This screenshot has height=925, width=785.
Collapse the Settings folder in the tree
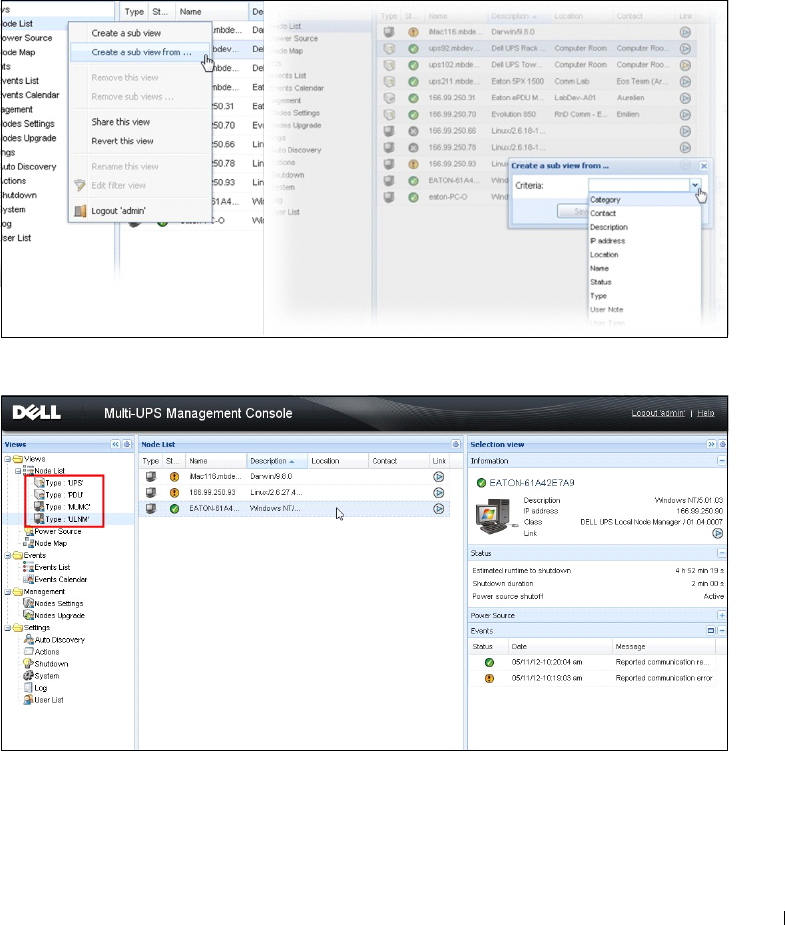tap(8, 628)
